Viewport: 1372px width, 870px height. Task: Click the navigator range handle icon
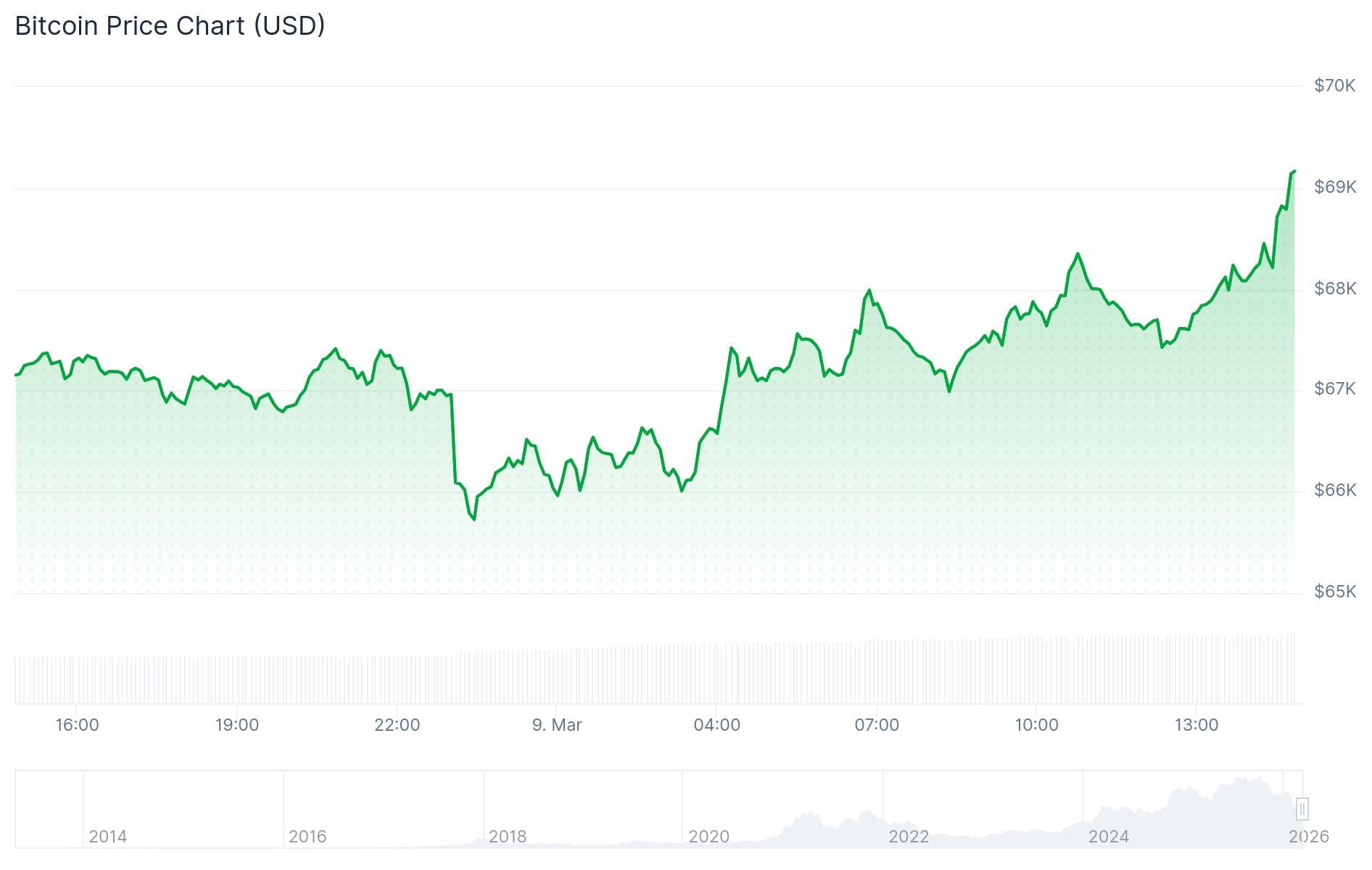pyautogui.click(x=1302, y=808)
